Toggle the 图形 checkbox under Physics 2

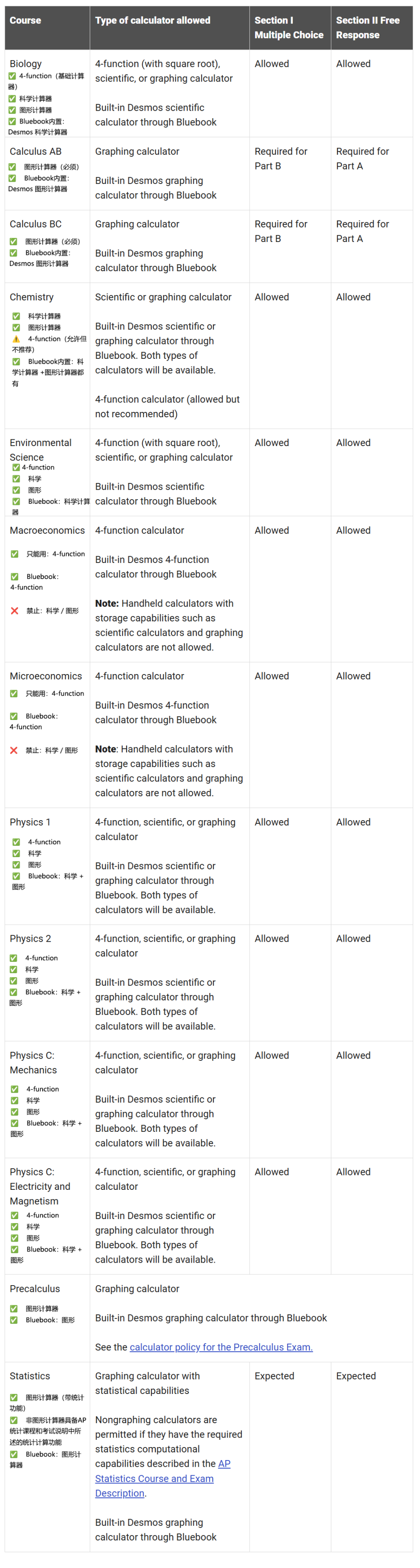pyautogui.click(x=13, y=981)
